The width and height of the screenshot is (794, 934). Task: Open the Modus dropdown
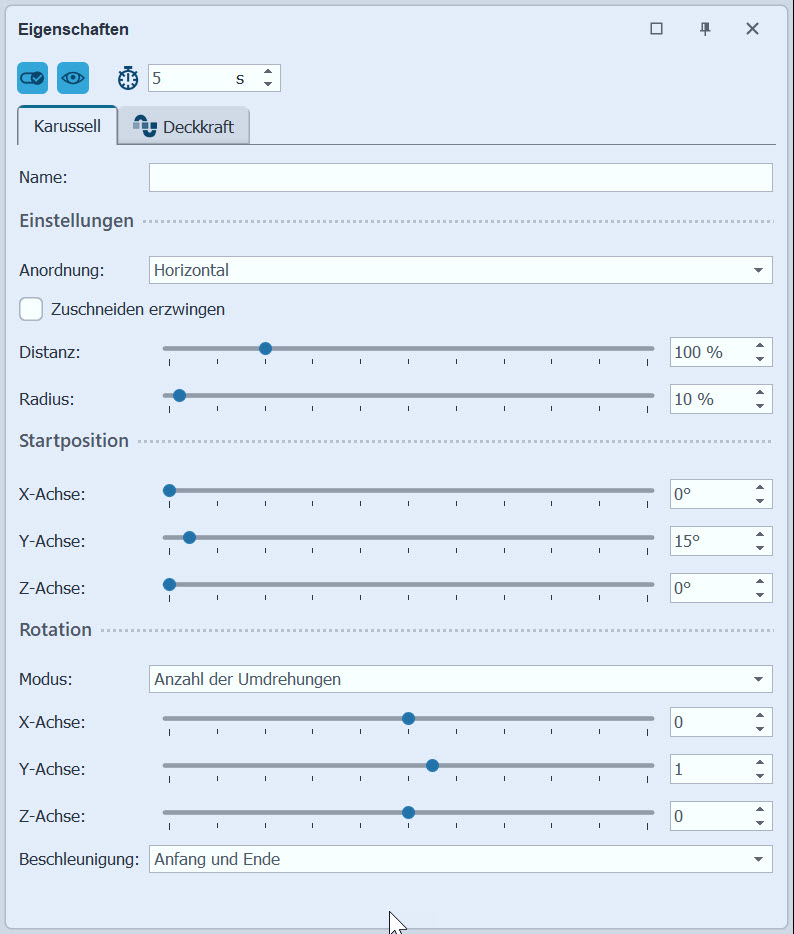(x=460, y=679)
